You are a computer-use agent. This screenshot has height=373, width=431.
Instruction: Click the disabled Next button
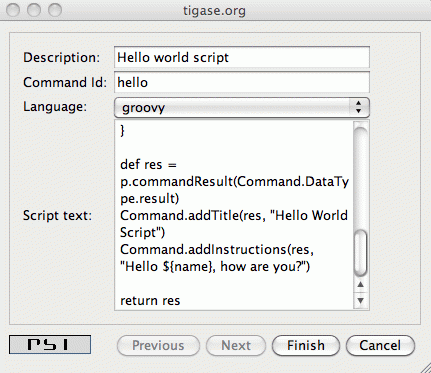point(236,345)
